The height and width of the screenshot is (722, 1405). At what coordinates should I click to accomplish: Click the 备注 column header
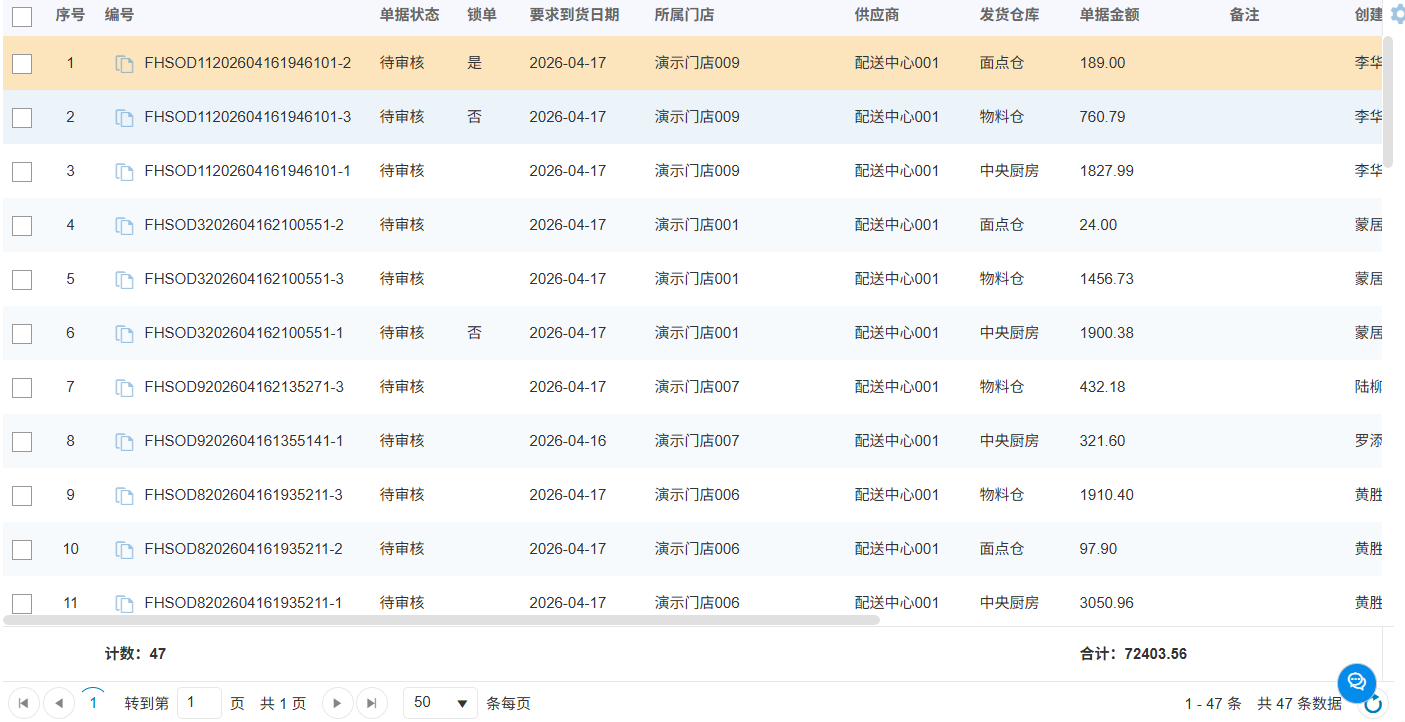1244,15
